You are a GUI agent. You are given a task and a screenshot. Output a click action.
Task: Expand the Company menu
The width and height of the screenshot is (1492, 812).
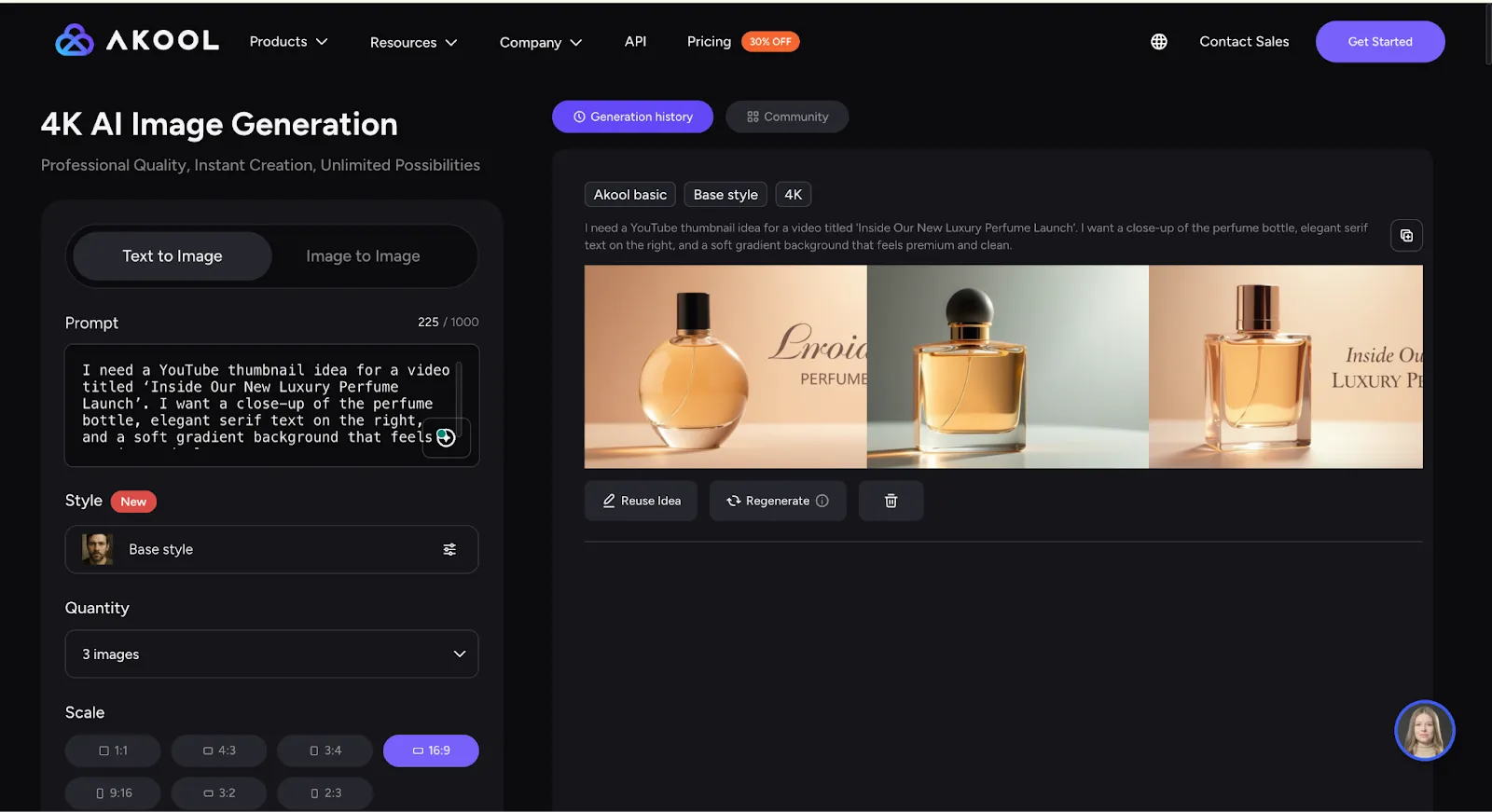coord(541,42)
